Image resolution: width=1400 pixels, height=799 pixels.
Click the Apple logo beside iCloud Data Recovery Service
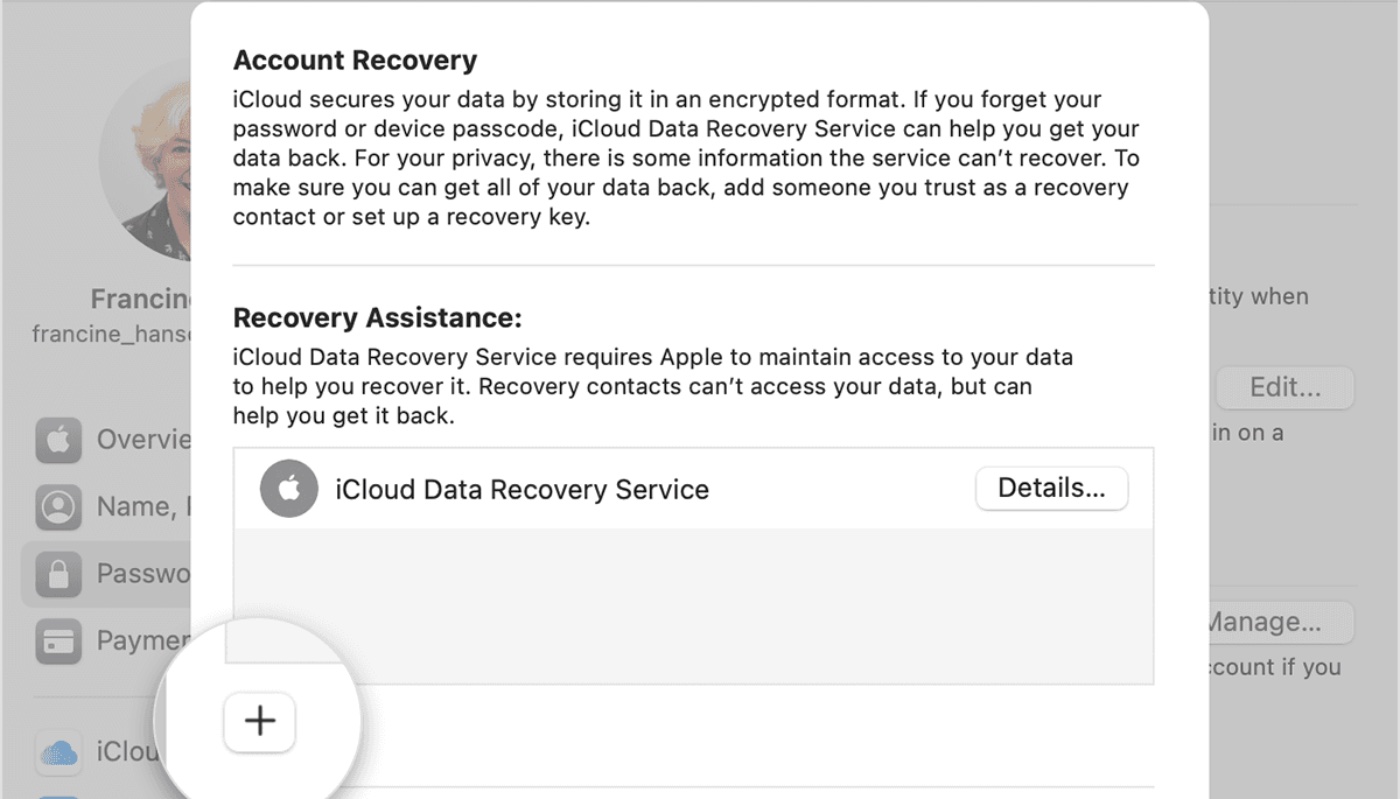tap(289, 488)
